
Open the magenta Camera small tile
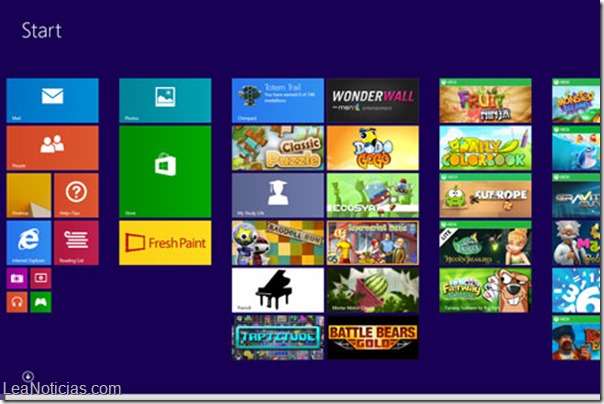tap(17, 278)
